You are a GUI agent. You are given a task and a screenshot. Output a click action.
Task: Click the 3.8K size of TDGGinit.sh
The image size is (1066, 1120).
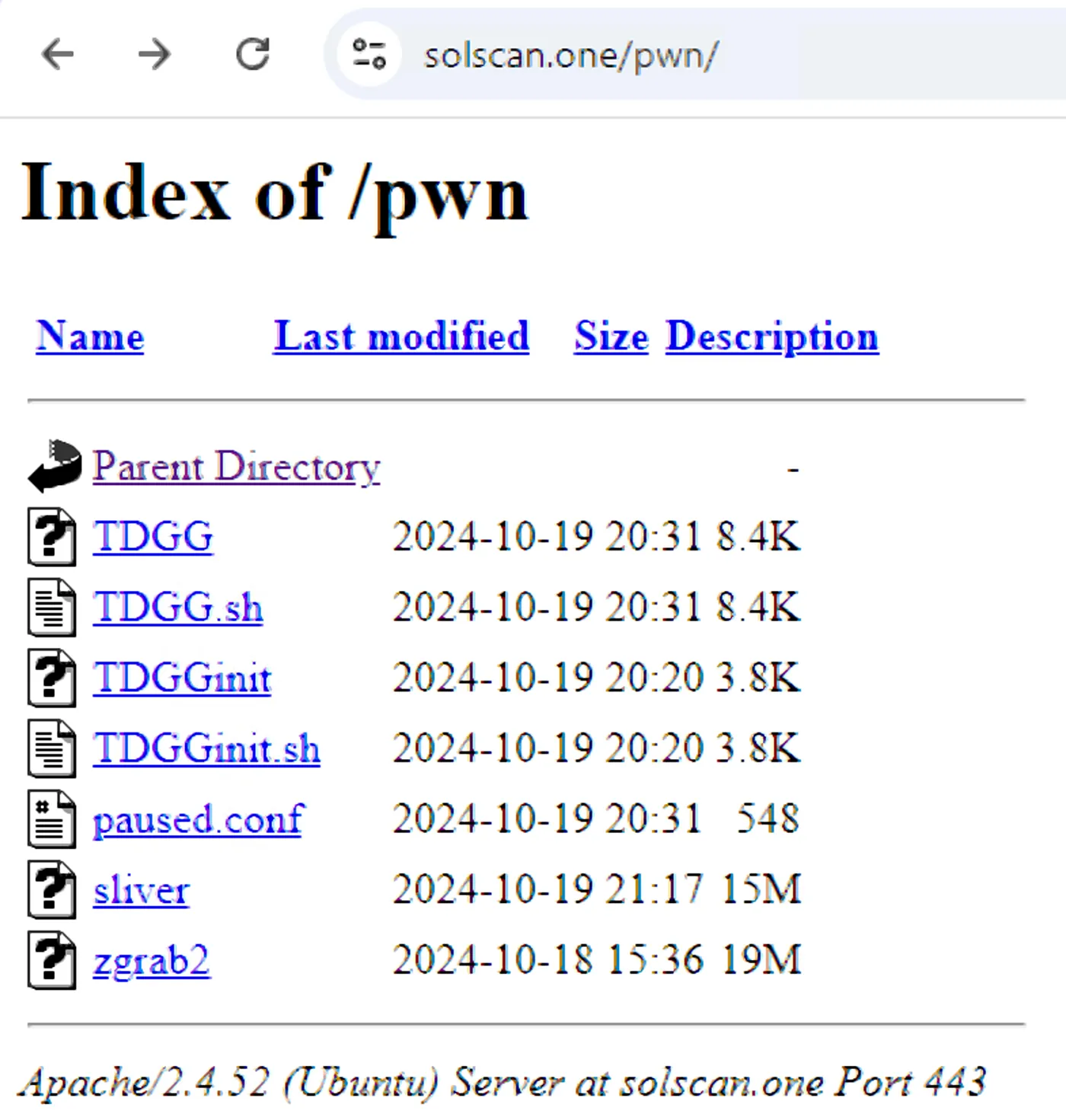(758, 748)
